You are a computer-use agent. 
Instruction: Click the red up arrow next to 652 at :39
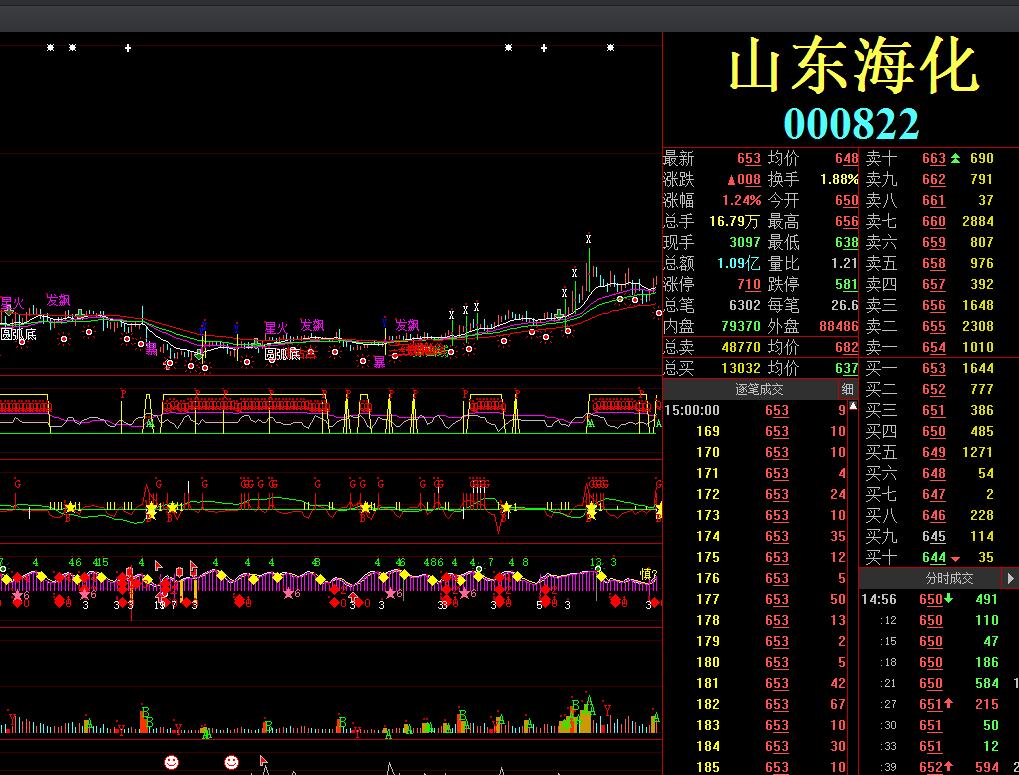(x=949, y=767)
